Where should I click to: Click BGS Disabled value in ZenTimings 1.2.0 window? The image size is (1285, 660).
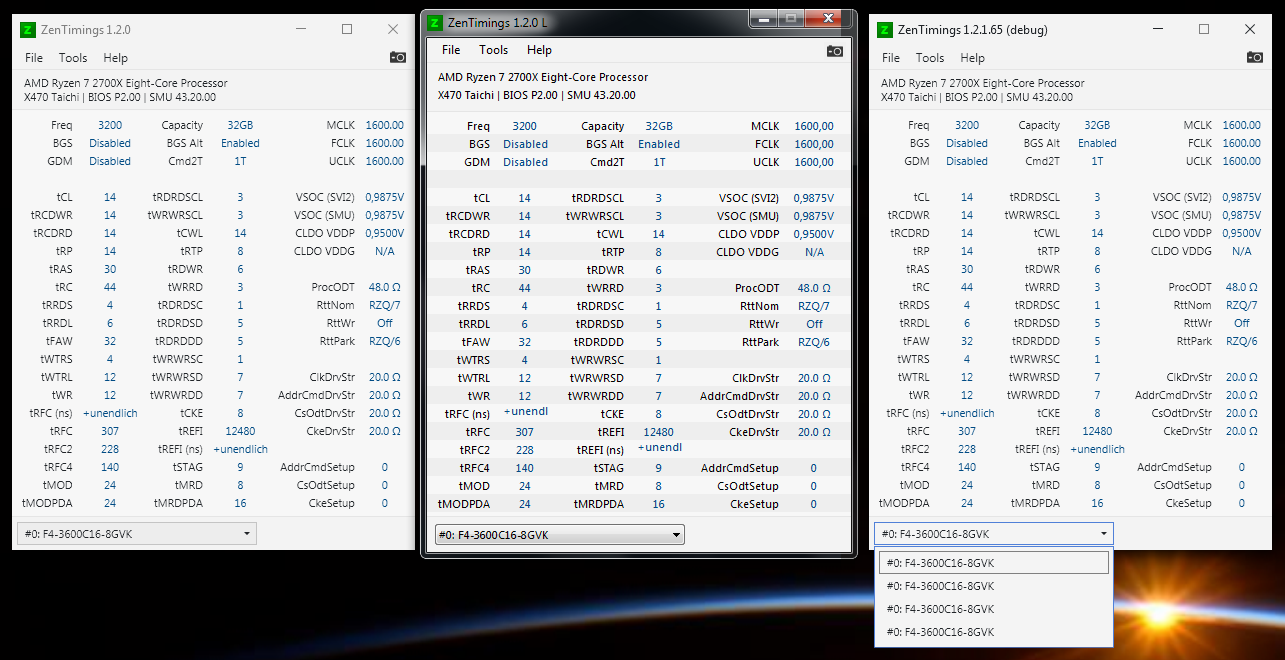click(x=110, y=143)
